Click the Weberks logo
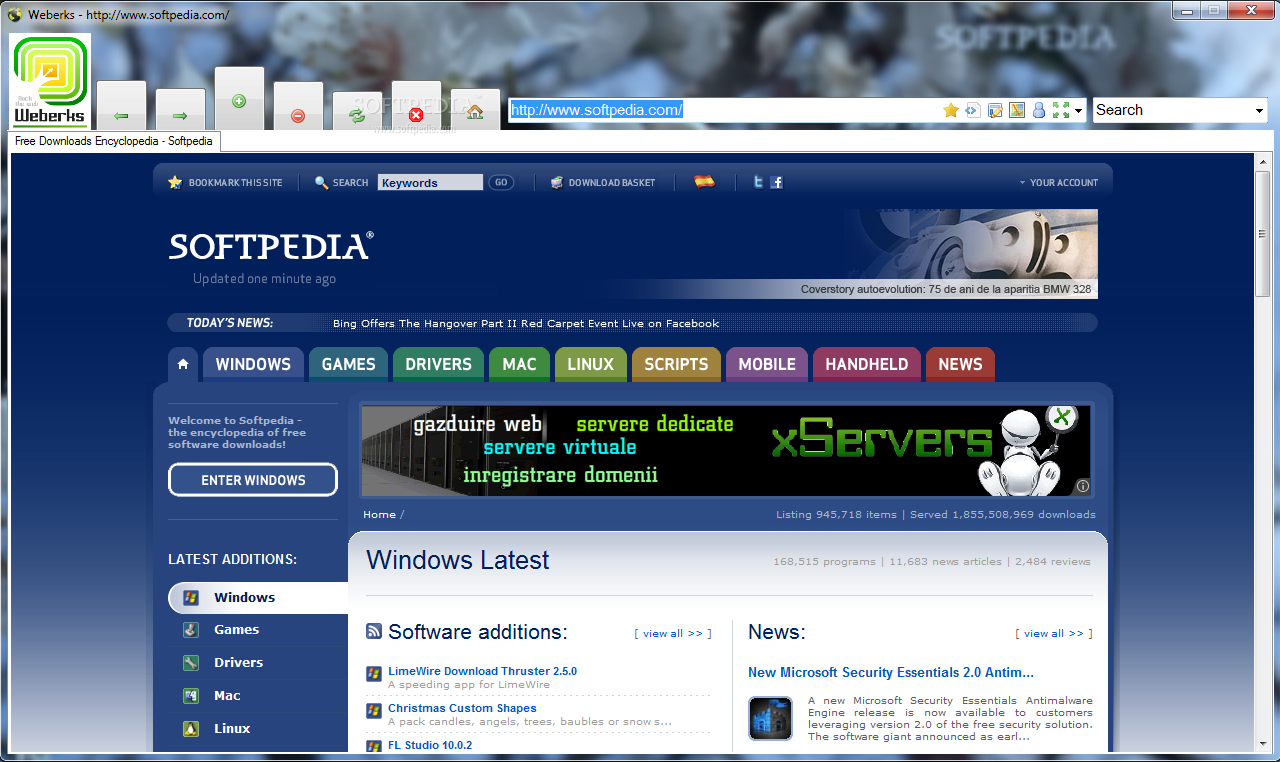1280x762 pixels. coord(50,81)
